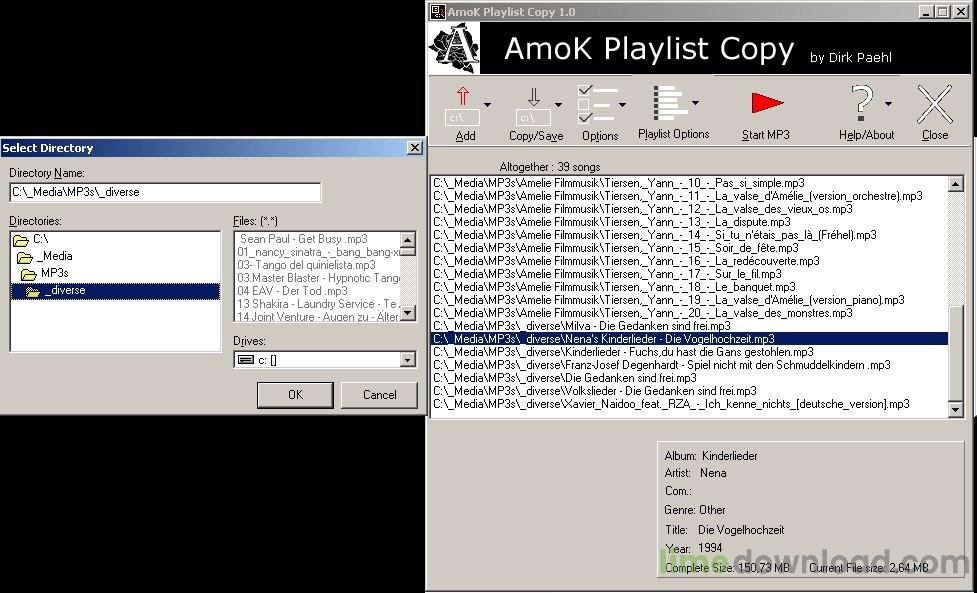This screenshot has width=977, height=593.
Task: Click the AmoK logo image
Action: click(x=455, y=49)
